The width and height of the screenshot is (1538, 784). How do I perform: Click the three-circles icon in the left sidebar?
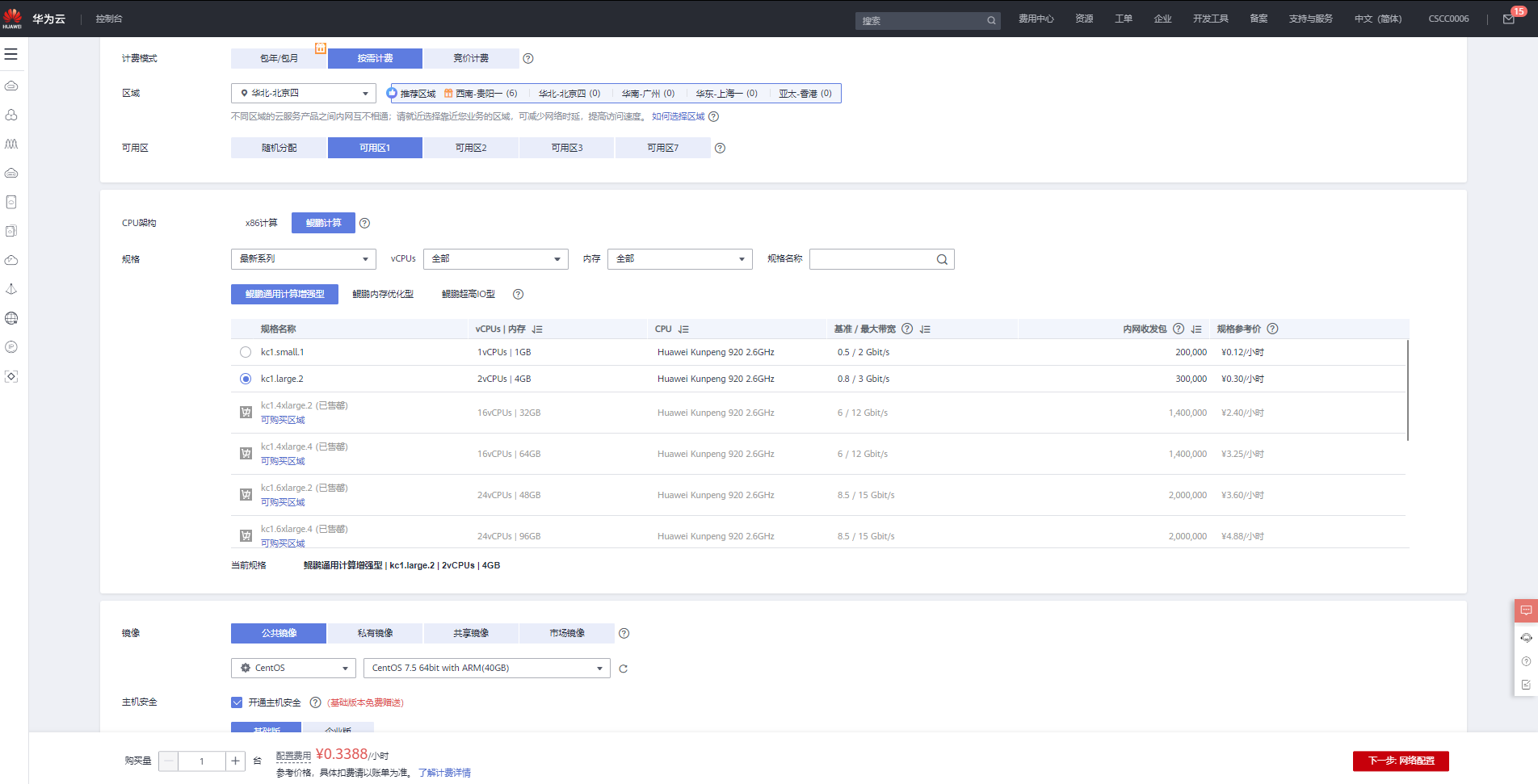(11, 115)
